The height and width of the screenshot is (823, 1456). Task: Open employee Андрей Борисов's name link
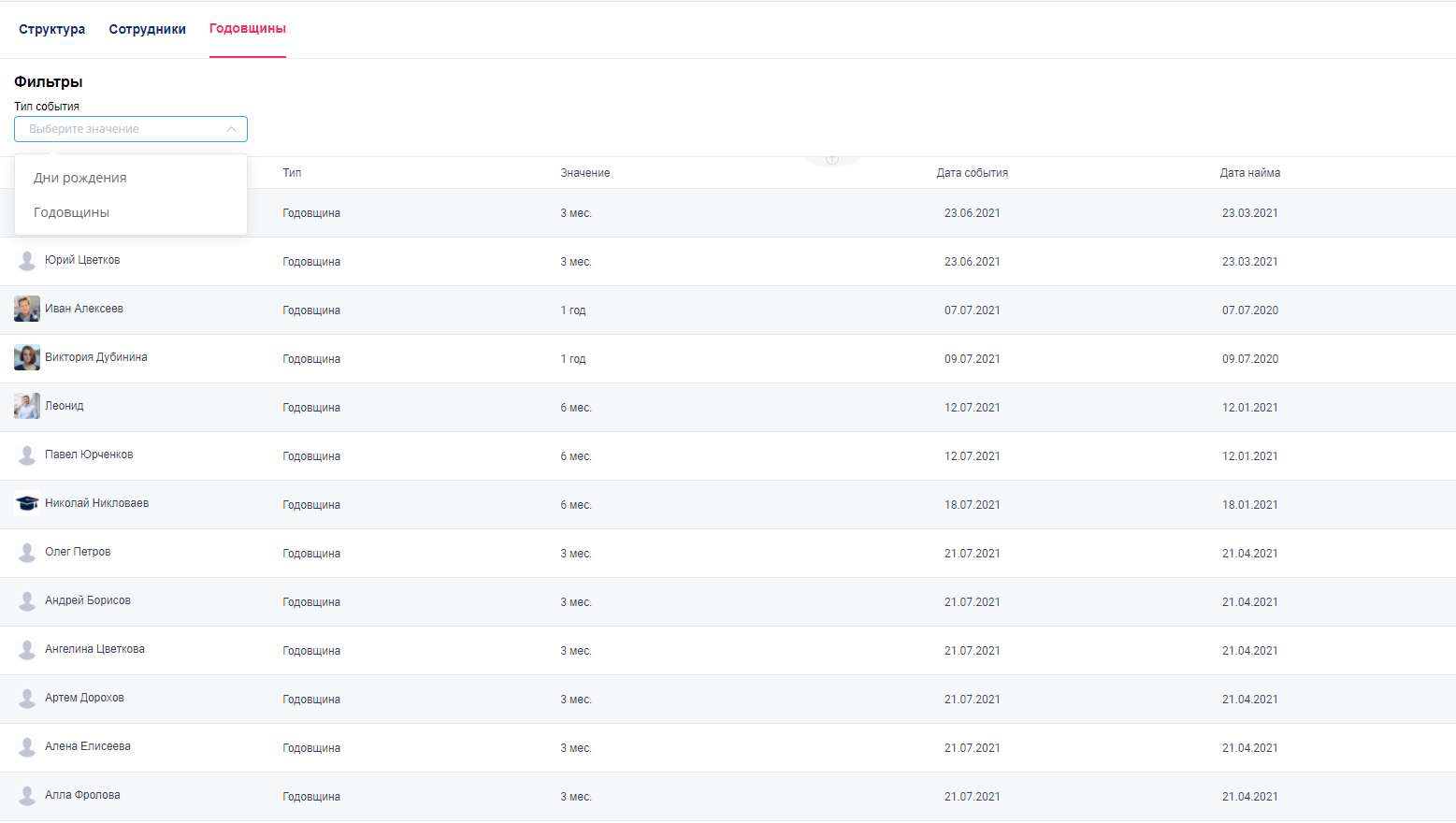pos(88,600)
